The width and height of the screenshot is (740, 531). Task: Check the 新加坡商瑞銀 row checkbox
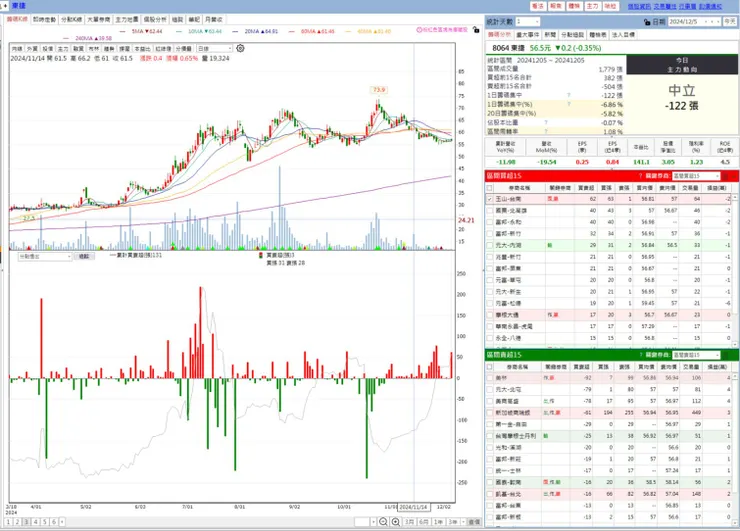(490, 413)
